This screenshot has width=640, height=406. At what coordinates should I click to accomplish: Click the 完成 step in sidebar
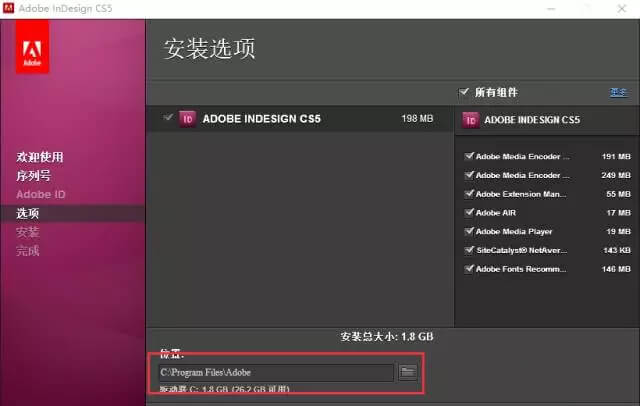[x=28, y=251]
